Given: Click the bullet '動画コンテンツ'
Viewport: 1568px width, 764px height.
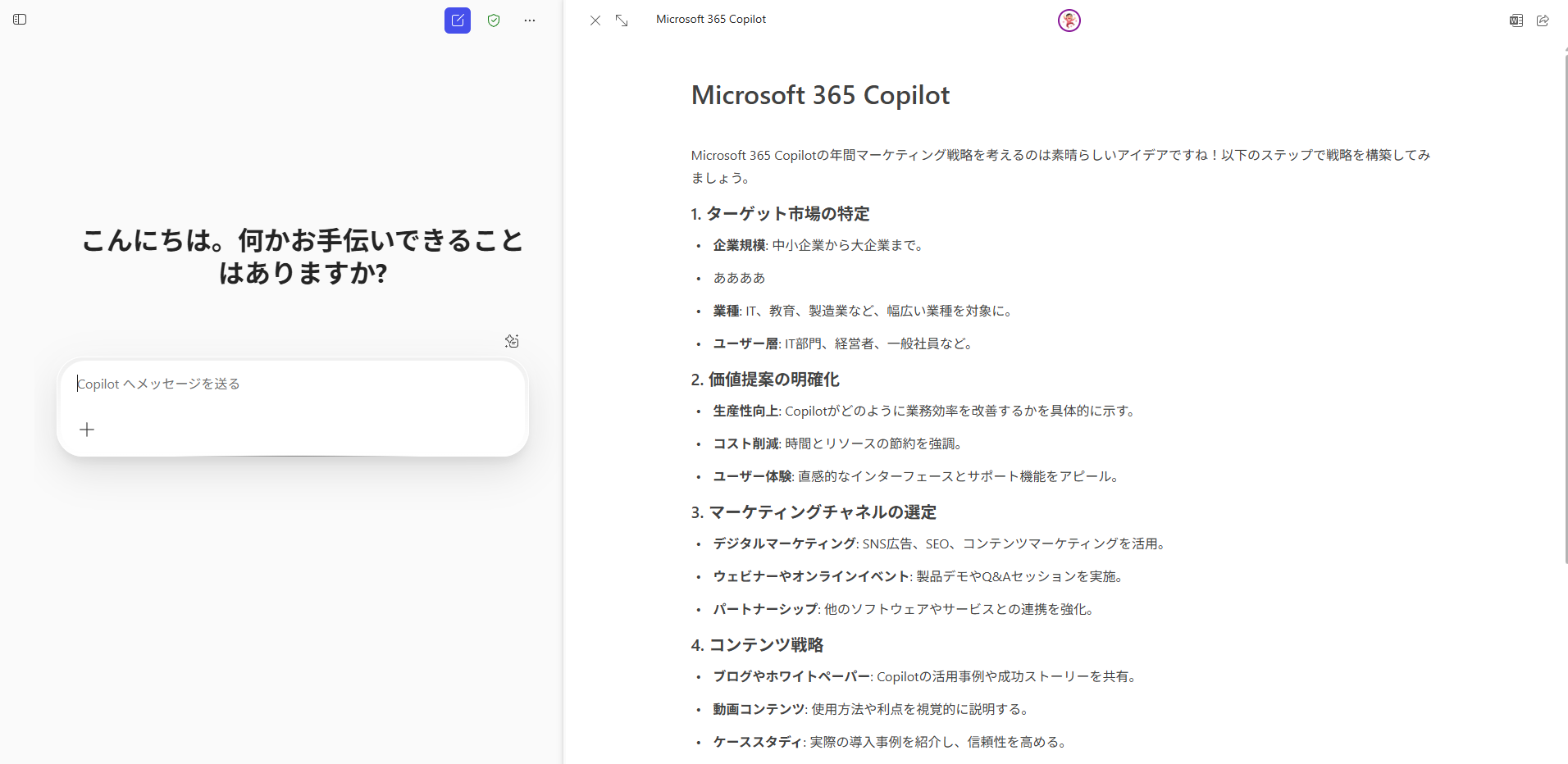Looking at the screenshot, I should point(871,709).
